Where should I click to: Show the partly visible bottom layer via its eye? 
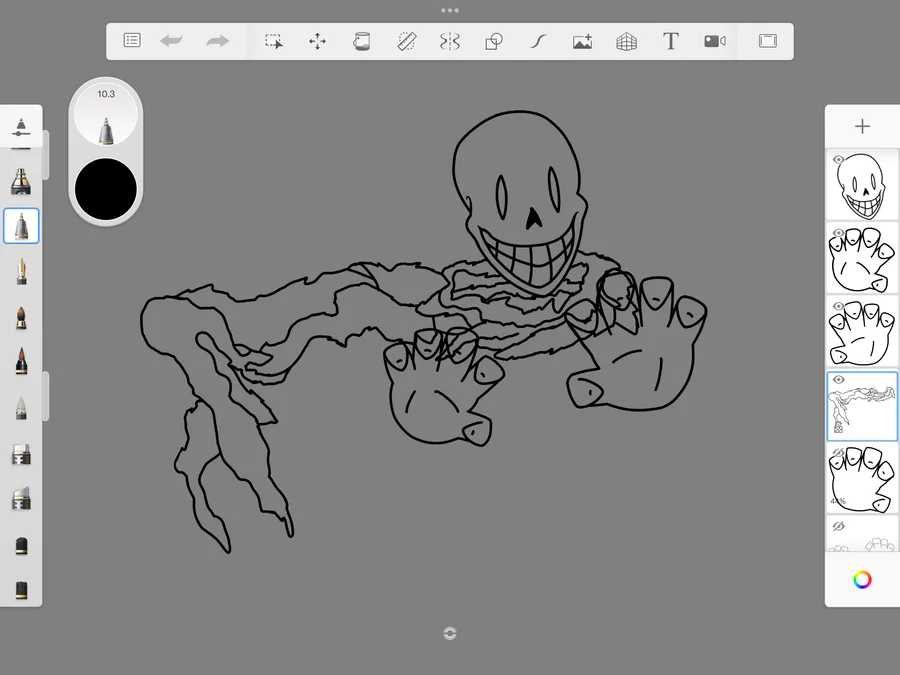(x=839, y=526)
